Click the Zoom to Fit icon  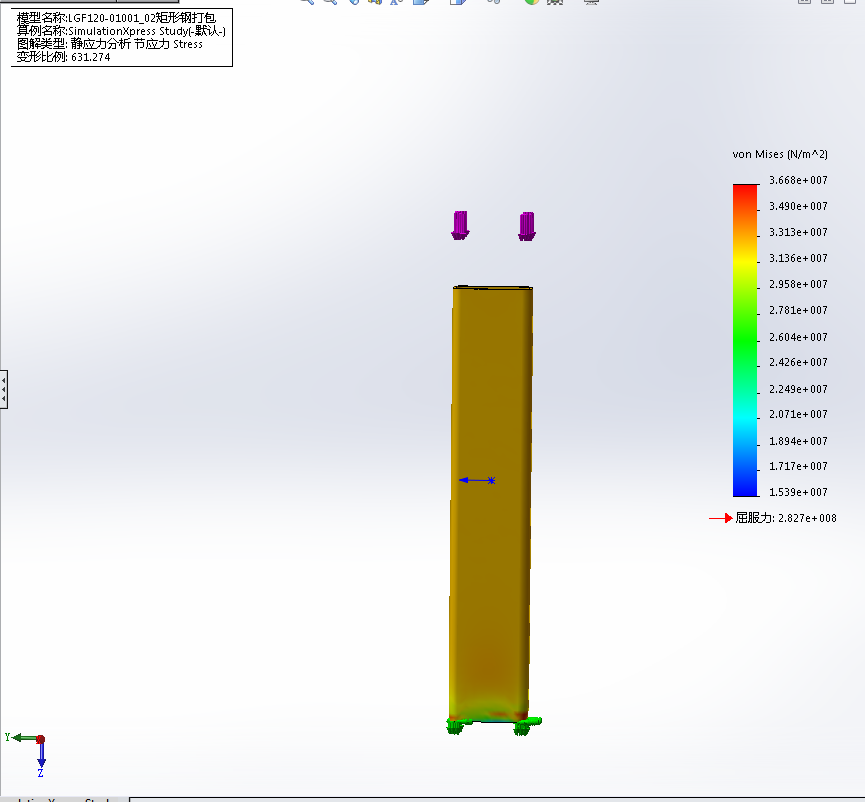click(307, 3)
